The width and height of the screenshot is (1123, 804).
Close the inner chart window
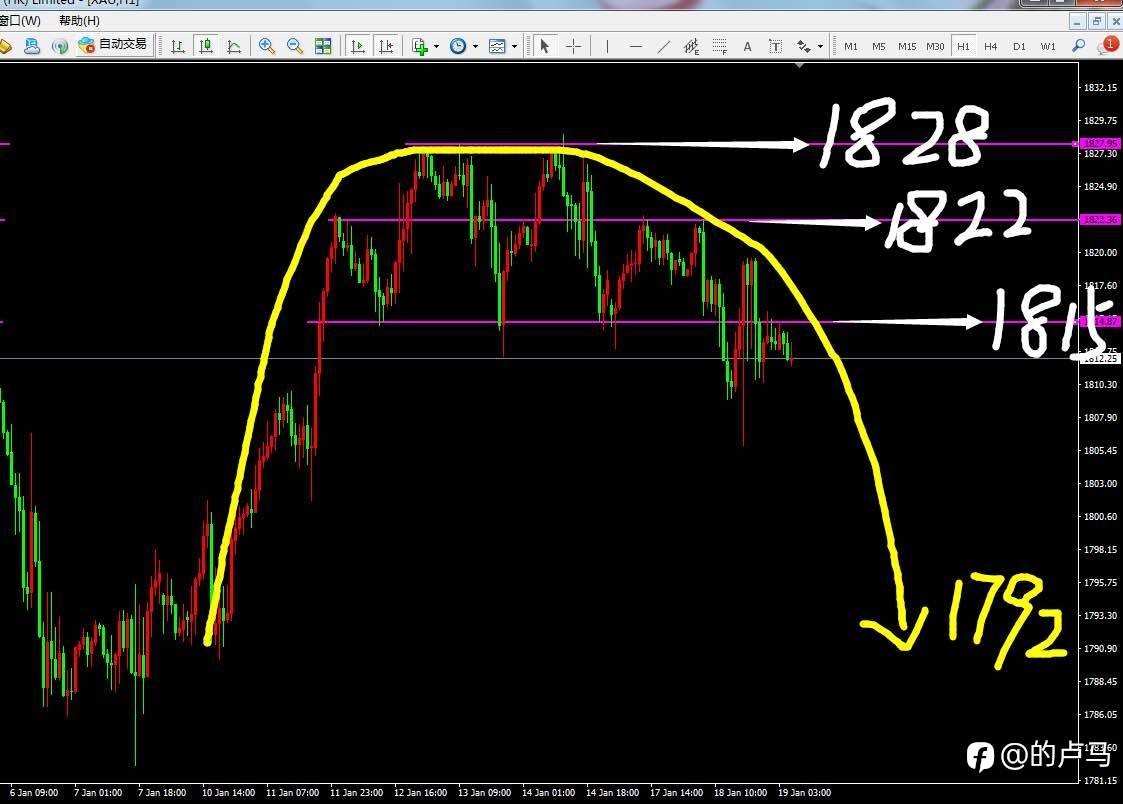(1115, 21)
